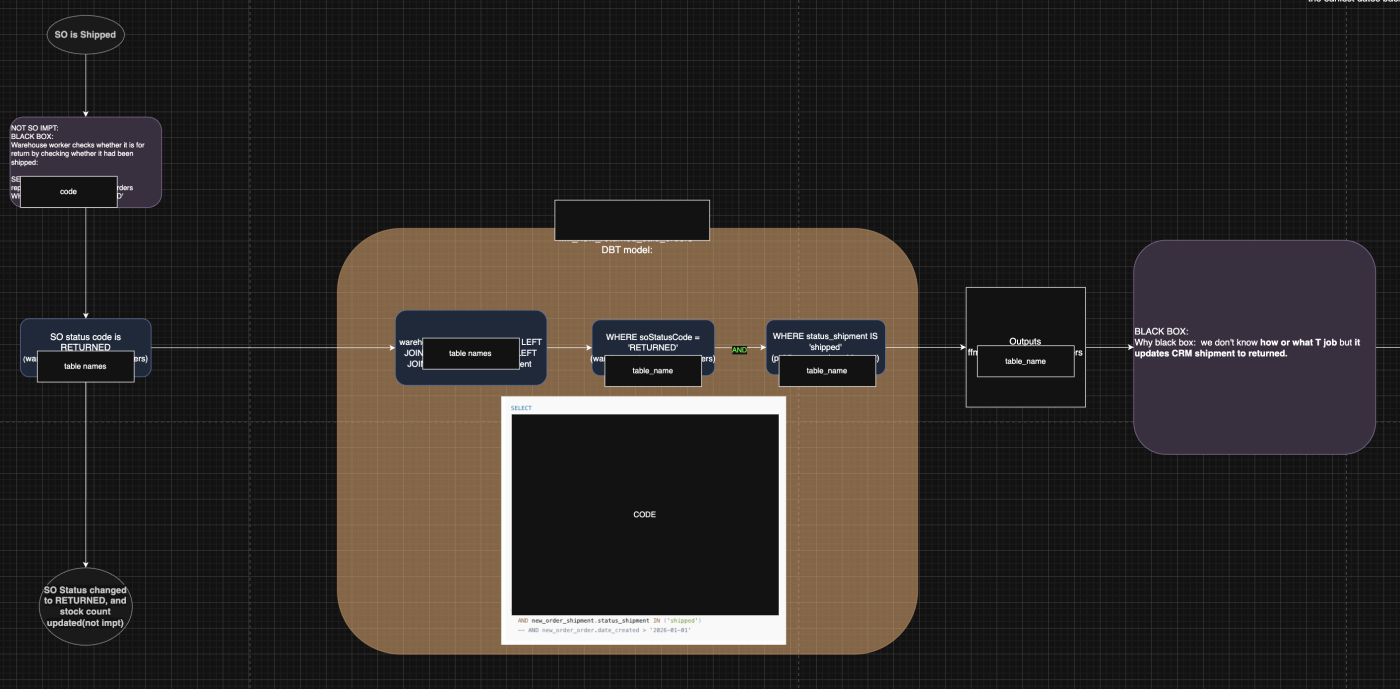Select the purple "BLACK BOX: Why black box" node
The height and width of the screenshot is (689, 1400).
point(1254,347)
